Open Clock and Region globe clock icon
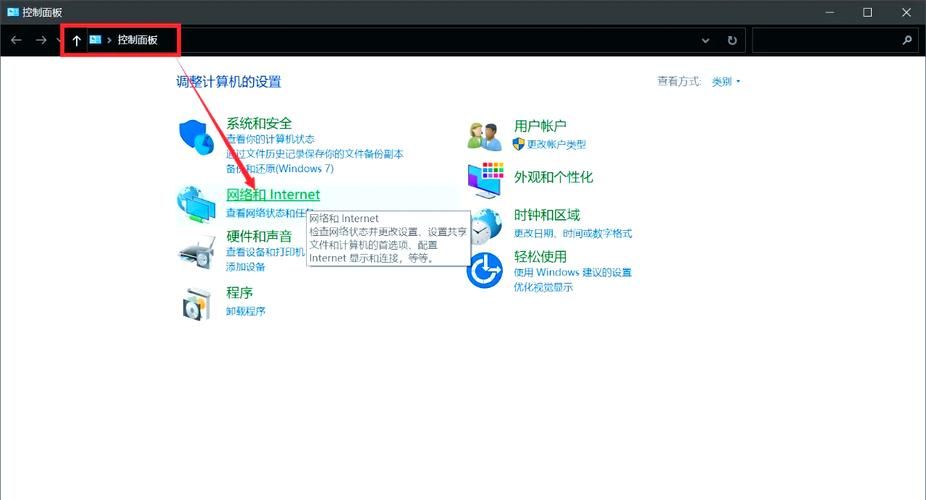The width and height of the screenshot is (926, 500). tap(486, 226)
